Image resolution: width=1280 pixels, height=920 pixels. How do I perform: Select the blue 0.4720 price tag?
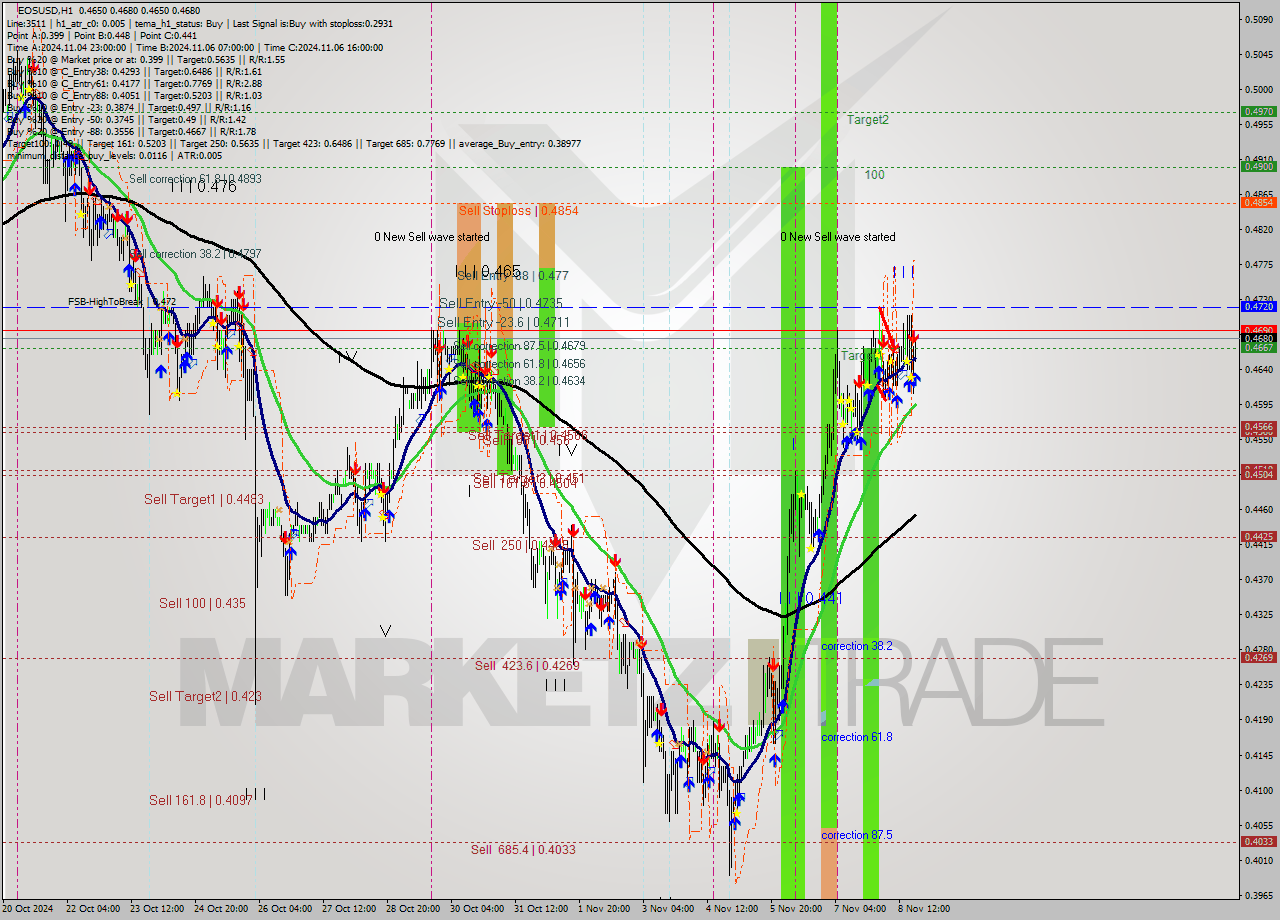click(x=1258, y=306)
